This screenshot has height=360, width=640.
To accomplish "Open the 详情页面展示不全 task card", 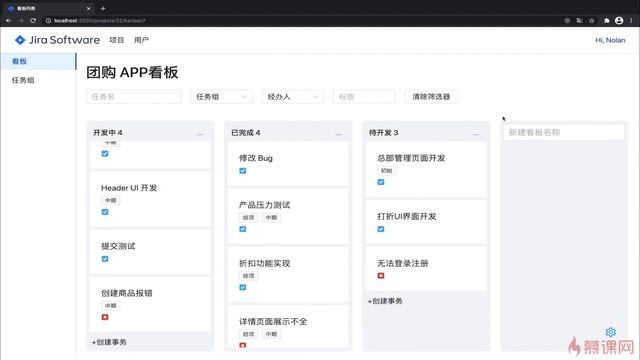I will 288,327.
